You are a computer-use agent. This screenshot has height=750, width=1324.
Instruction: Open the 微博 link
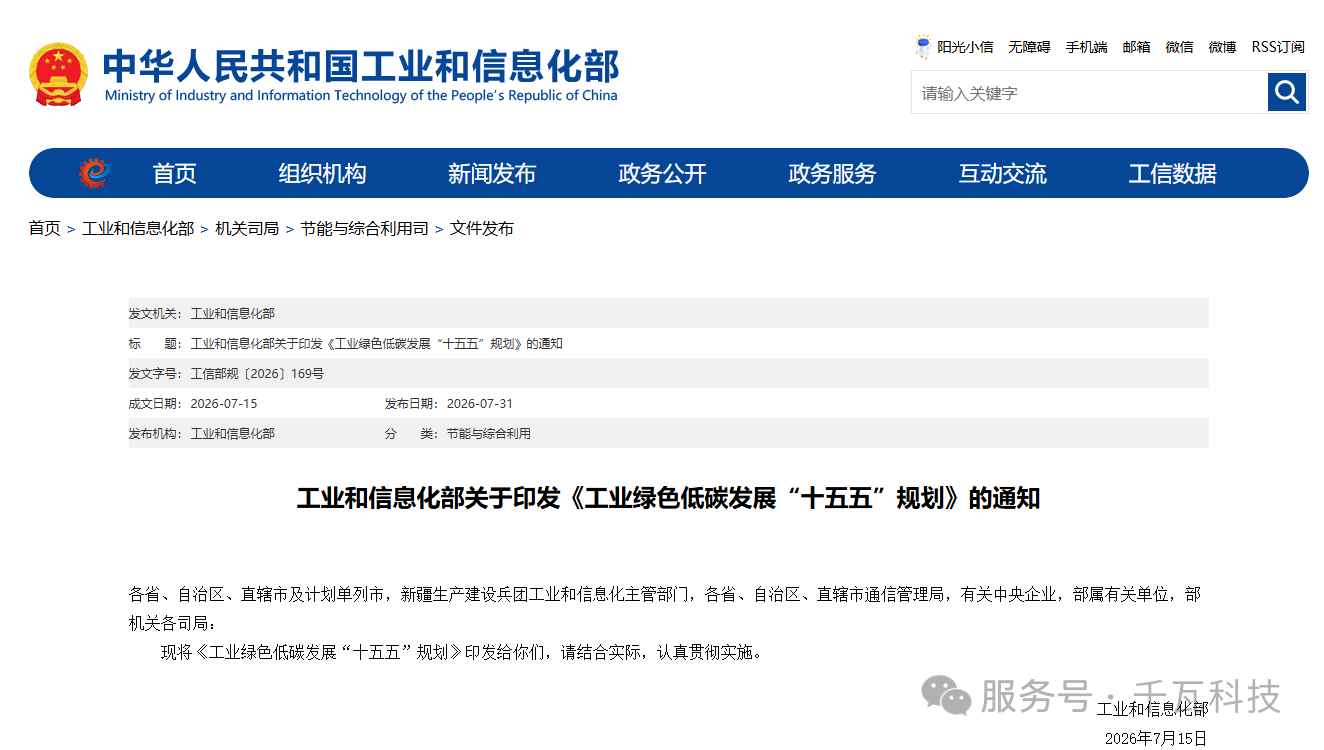click(x=1222, y=47)
